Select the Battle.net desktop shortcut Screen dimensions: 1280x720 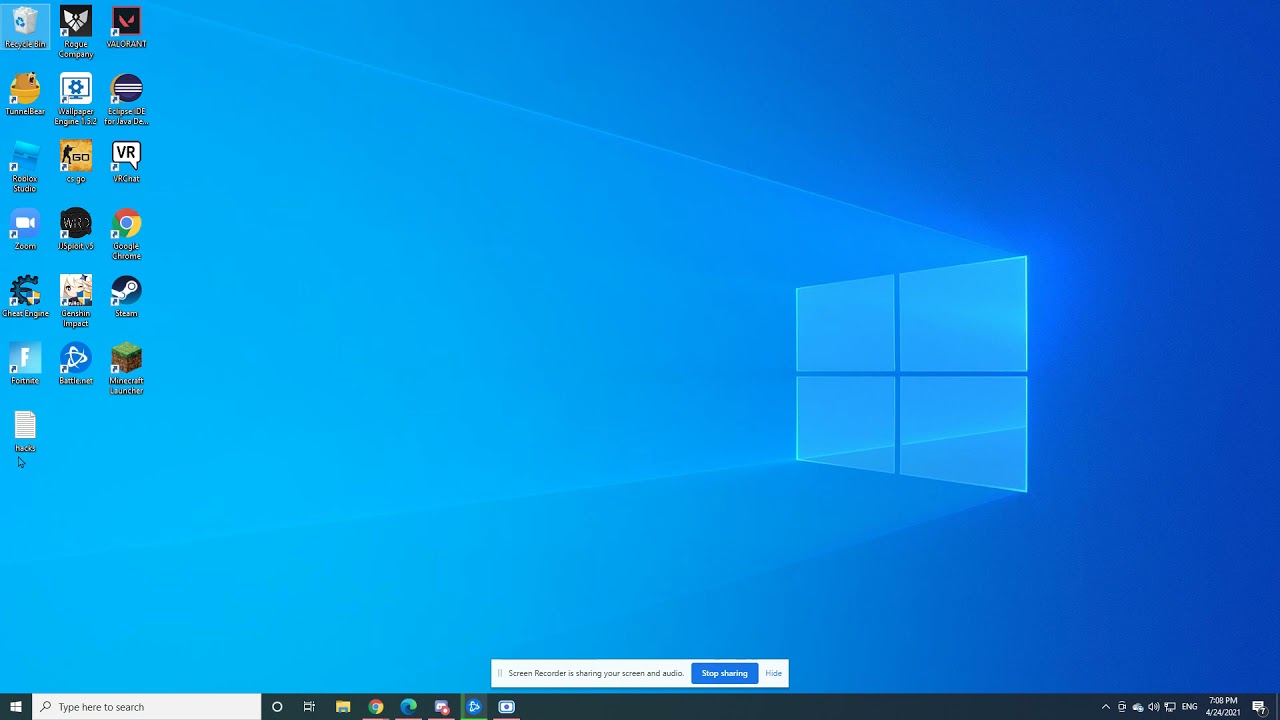76,364
